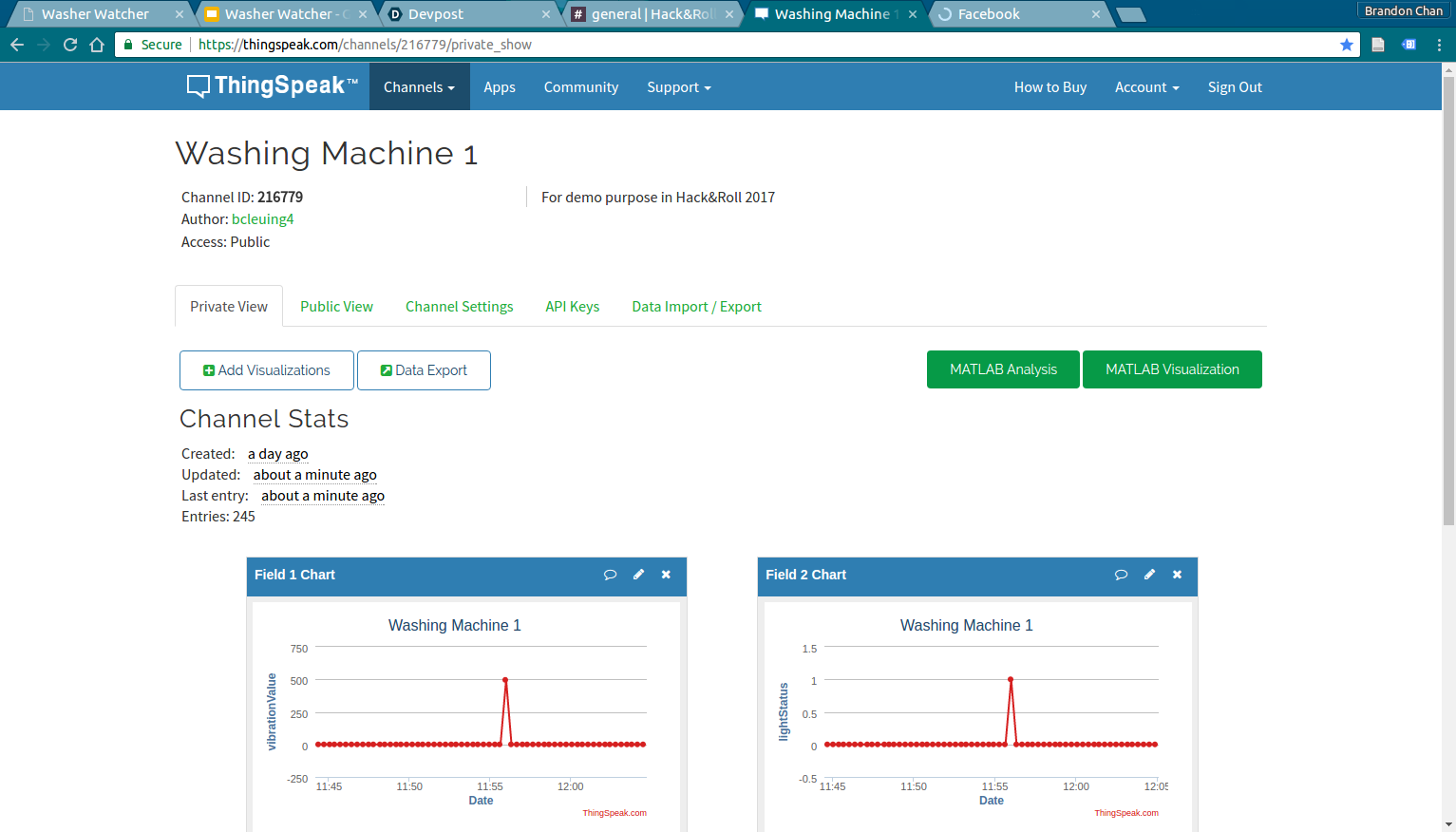Expand the Account dropdown menu
The image size is (1456, 832).
[x=1146, y=86]
